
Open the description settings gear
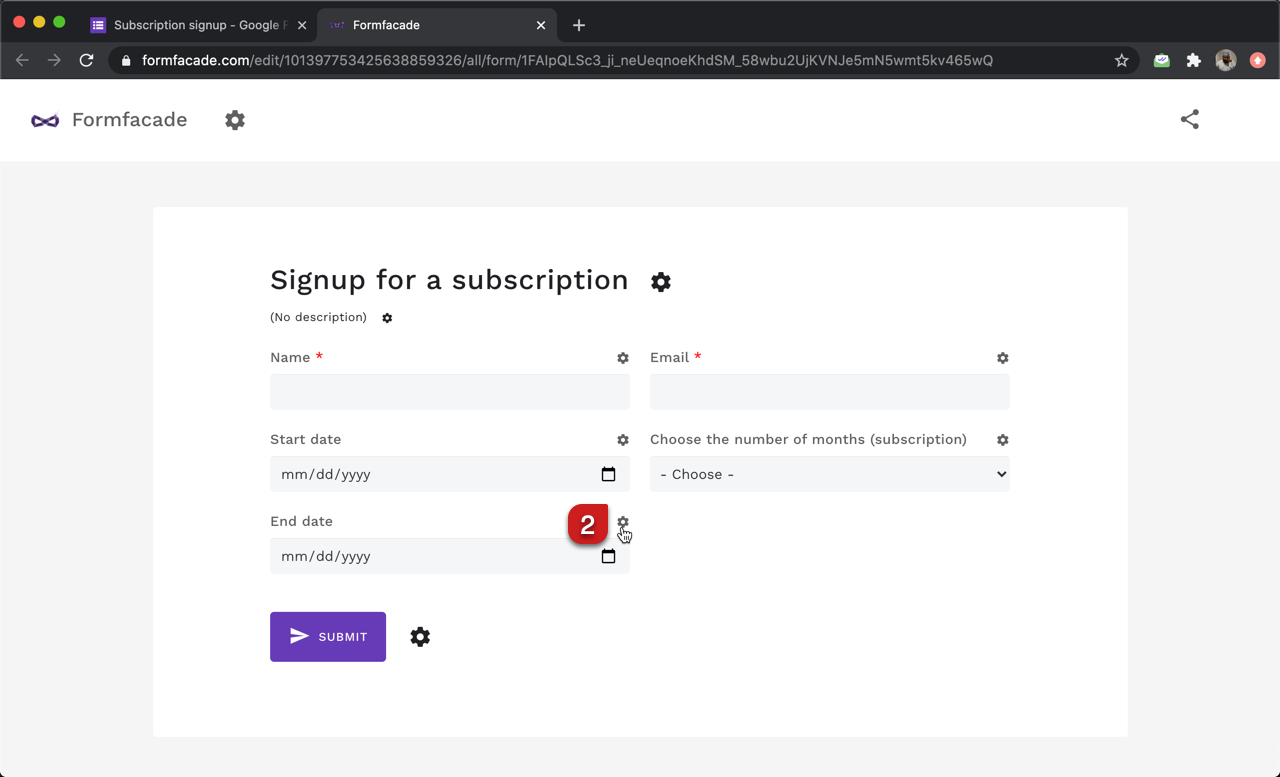pos(387,318)
